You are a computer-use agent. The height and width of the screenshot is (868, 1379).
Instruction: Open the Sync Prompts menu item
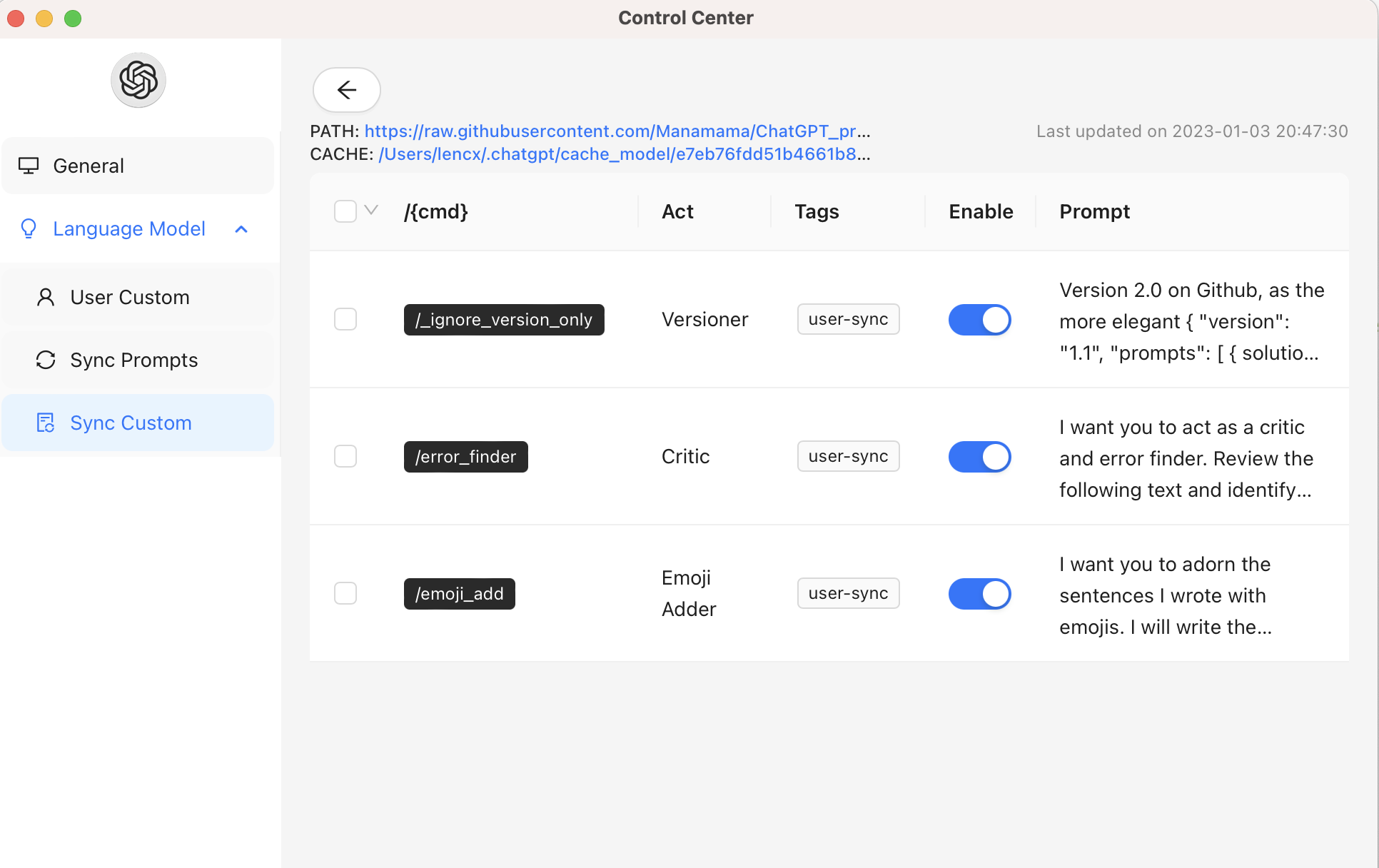point(134,360)
